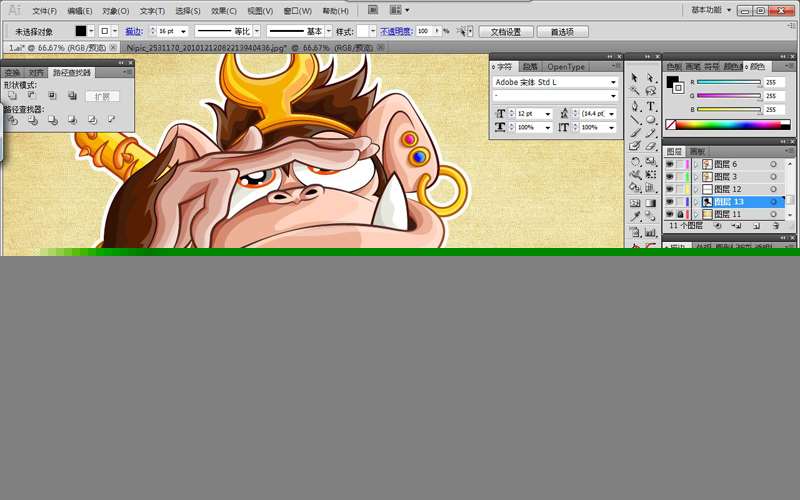Open the 文件(F) menu
The image size is (800, 500).
[44, 11]
